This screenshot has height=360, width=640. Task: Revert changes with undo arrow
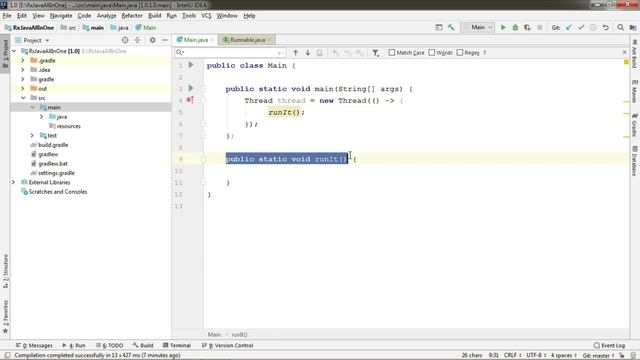click(x=606, y=27)
